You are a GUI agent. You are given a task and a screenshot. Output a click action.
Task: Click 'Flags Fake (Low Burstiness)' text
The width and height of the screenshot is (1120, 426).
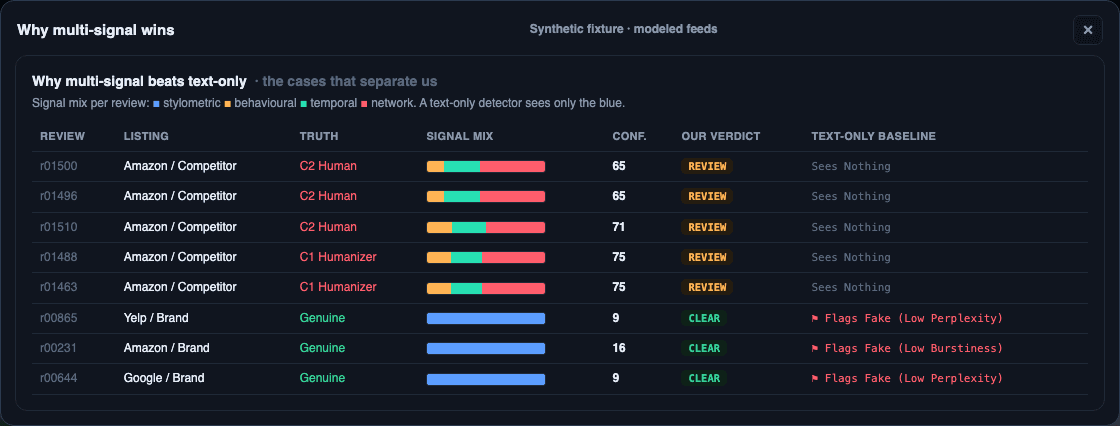914,348
